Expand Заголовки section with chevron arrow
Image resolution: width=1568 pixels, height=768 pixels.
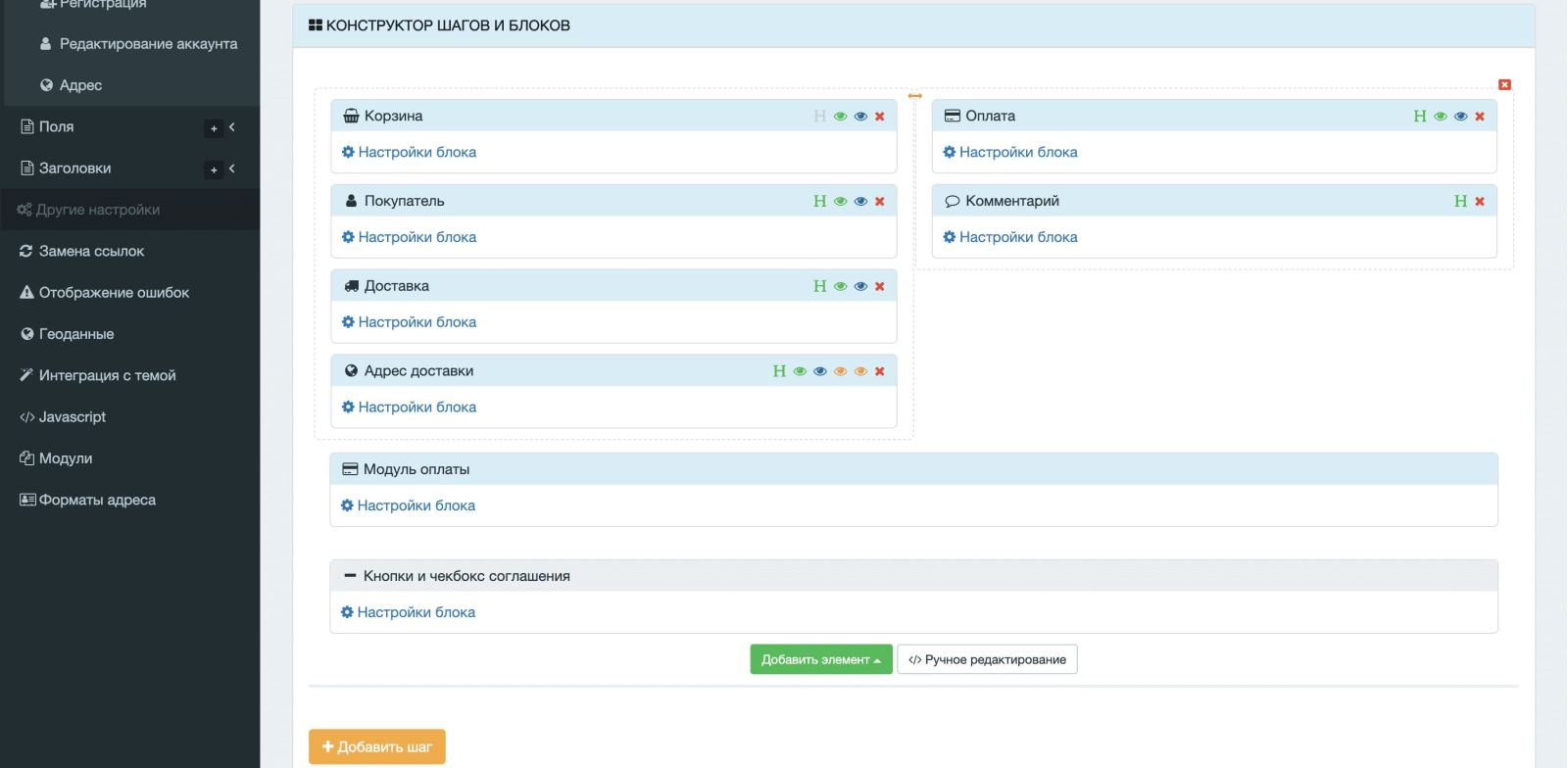(x=232, y=168)
